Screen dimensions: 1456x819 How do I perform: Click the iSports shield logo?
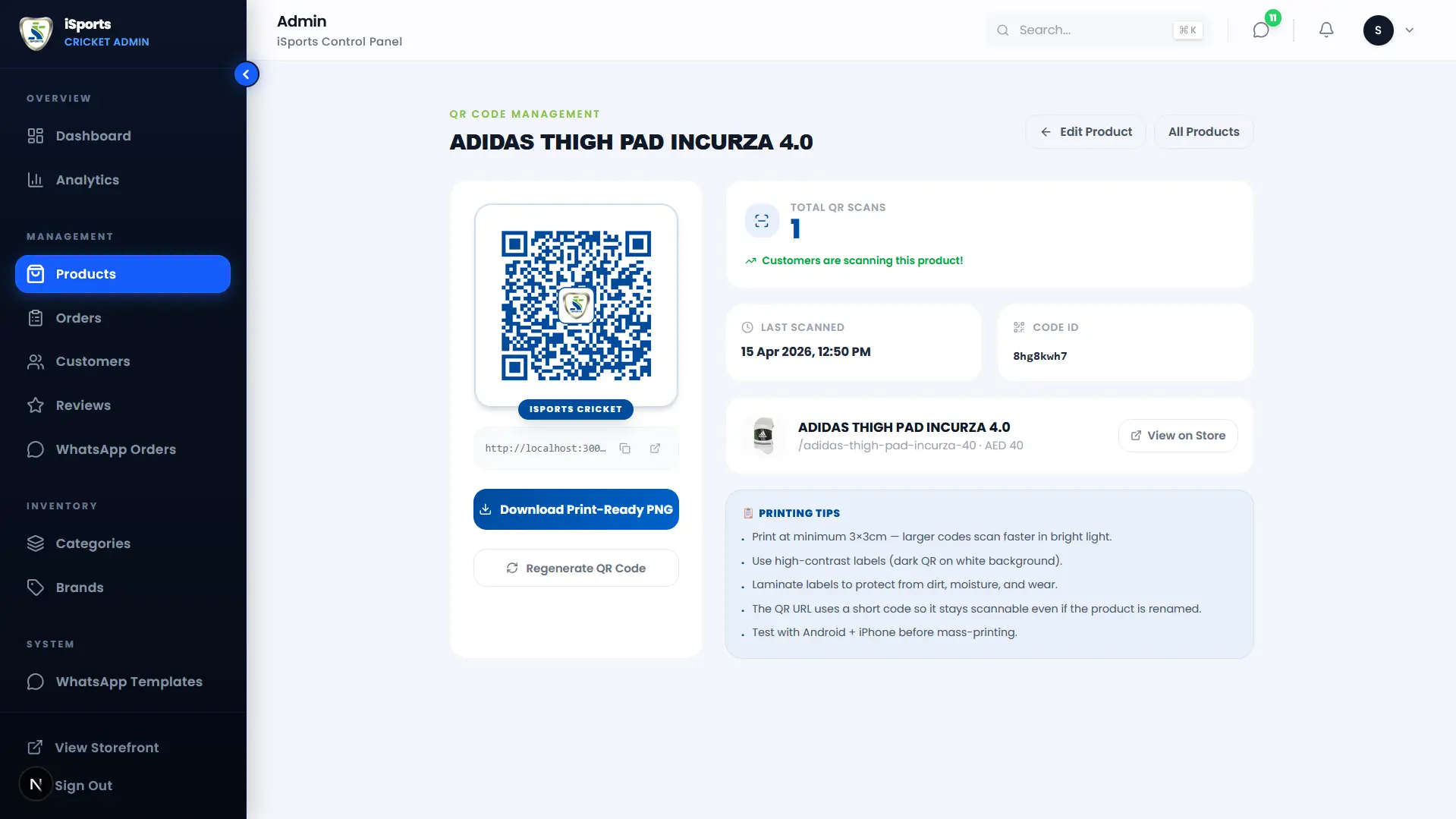coord(36,33)
